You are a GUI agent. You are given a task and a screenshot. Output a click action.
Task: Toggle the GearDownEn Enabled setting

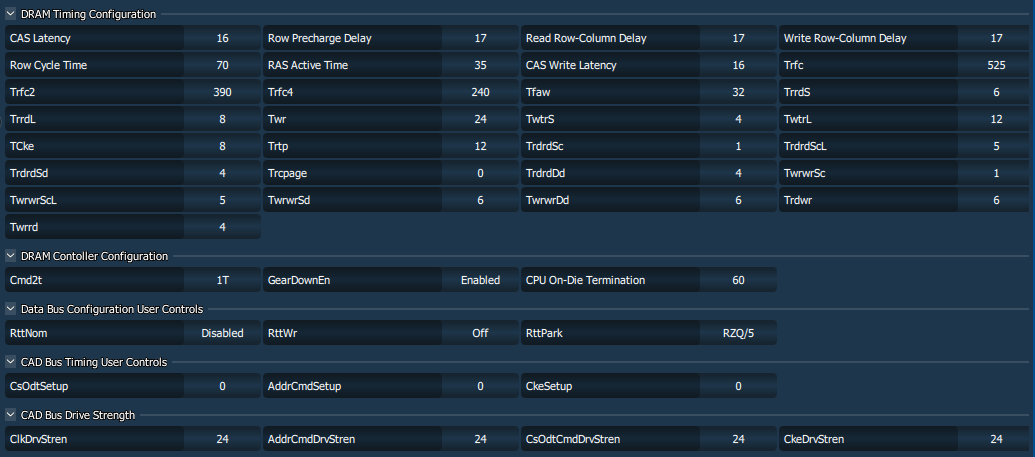pos(480,280)
